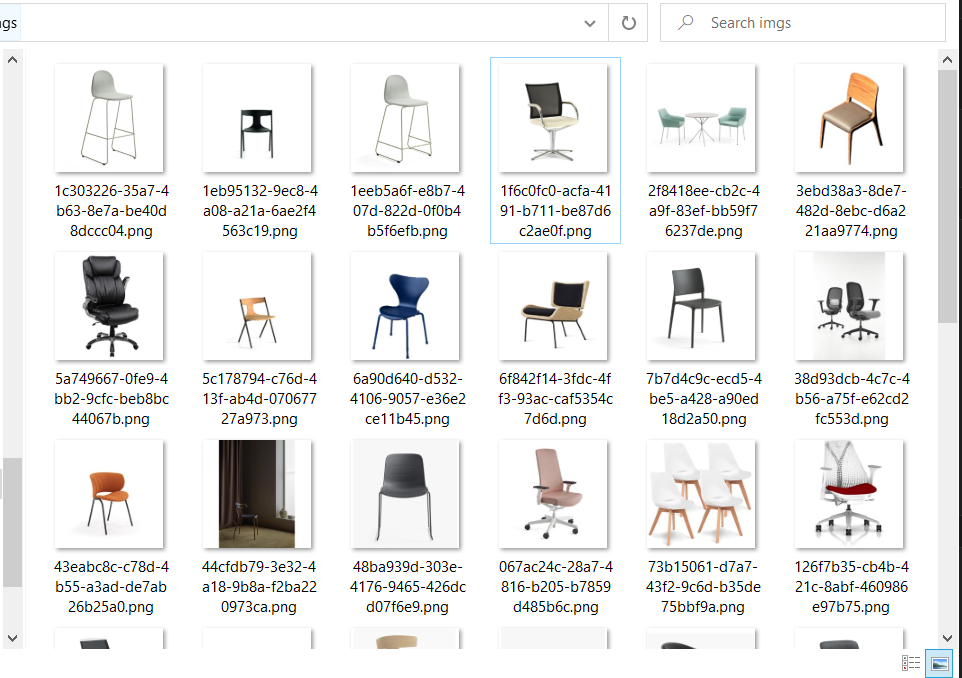Select the wooden back chair 3ebd38a3
962x678 pixels.
(x=849, y=117)
